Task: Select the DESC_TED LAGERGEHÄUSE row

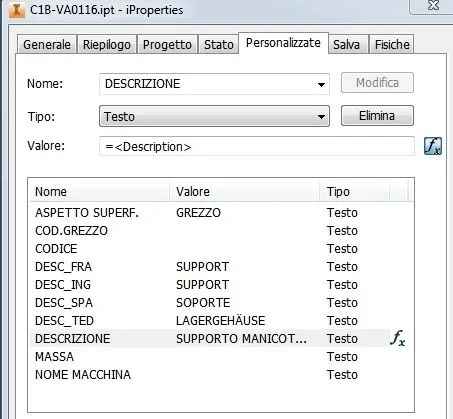Action: click(x=220, y=321)
